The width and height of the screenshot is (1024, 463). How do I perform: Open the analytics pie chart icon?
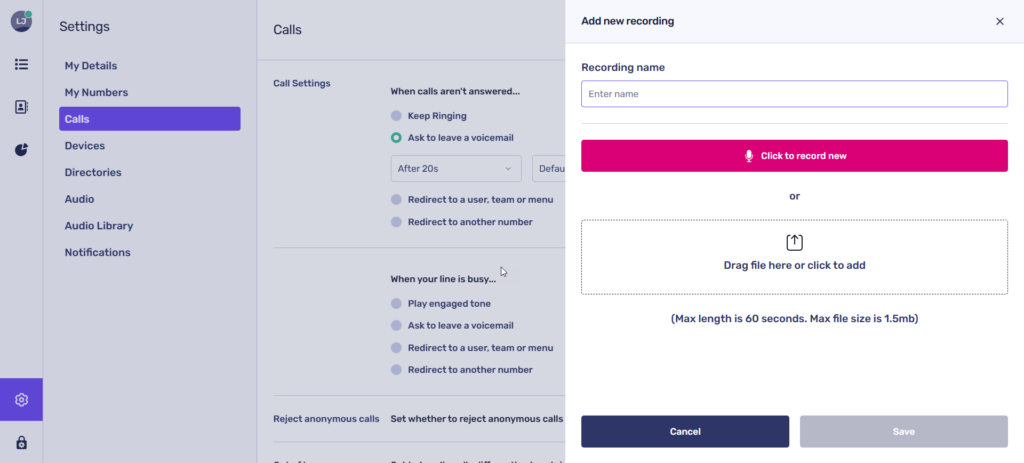(21, 150)
